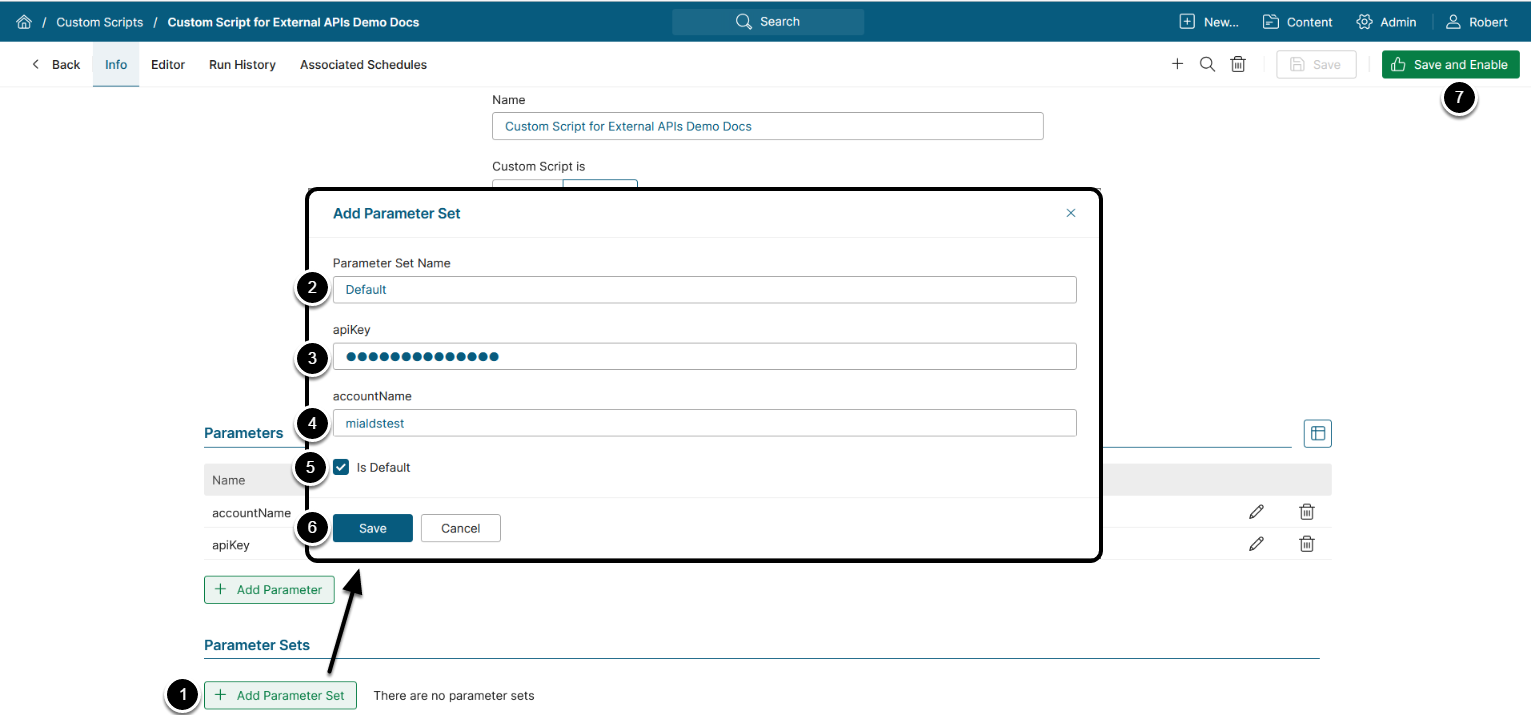Click the apiKey password field

click(705, 356)
